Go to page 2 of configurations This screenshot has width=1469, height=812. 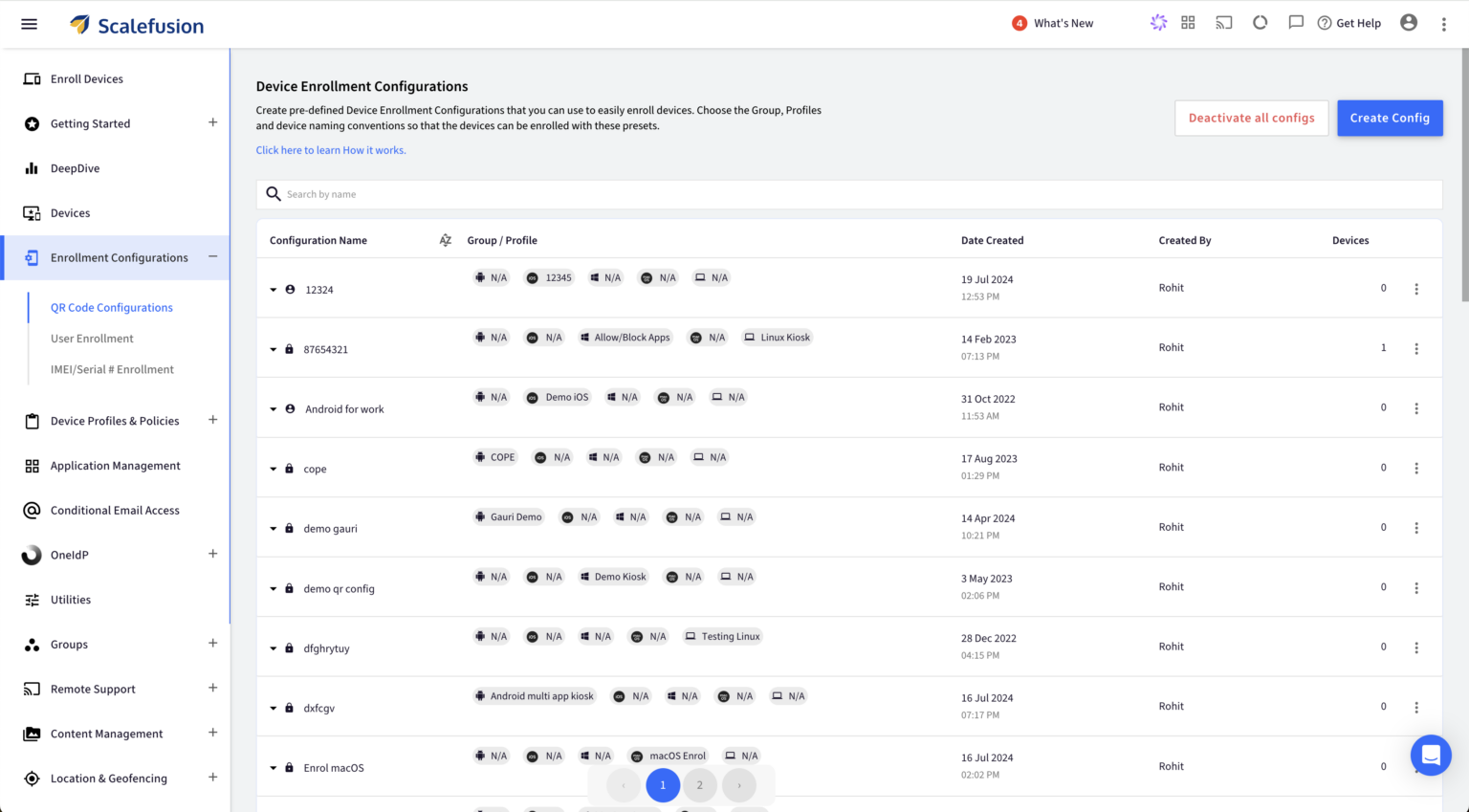pos(699,785)
